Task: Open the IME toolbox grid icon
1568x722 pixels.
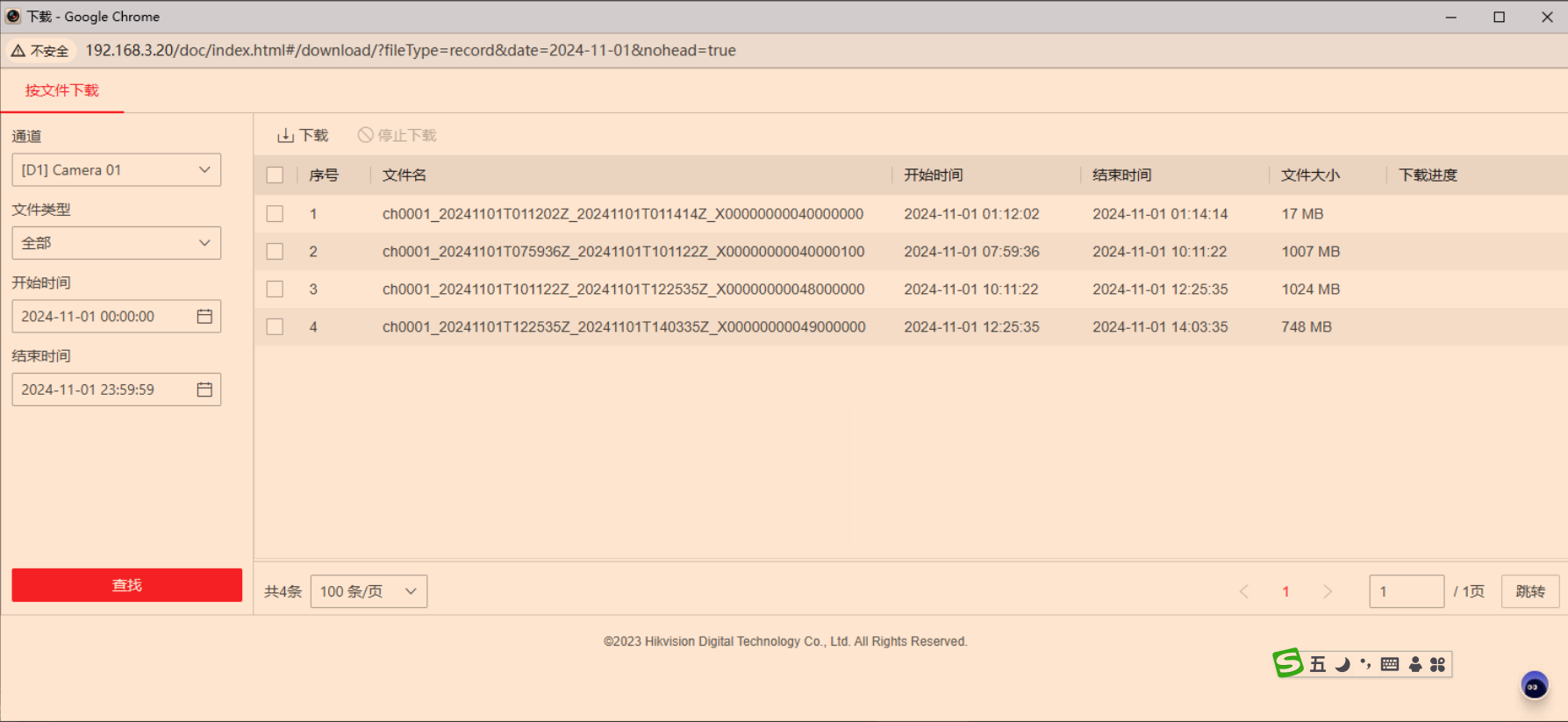Action: pos(1437,664)
